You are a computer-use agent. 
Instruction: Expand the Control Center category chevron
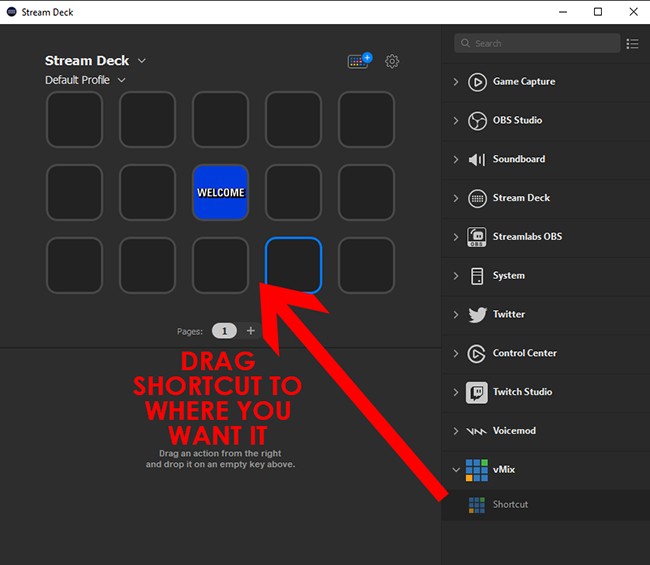point(456,353)
